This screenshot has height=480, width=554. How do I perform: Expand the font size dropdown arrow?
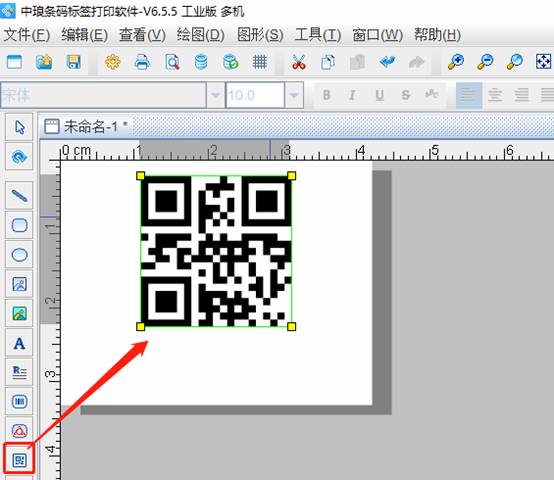click(x=294, y=95)
